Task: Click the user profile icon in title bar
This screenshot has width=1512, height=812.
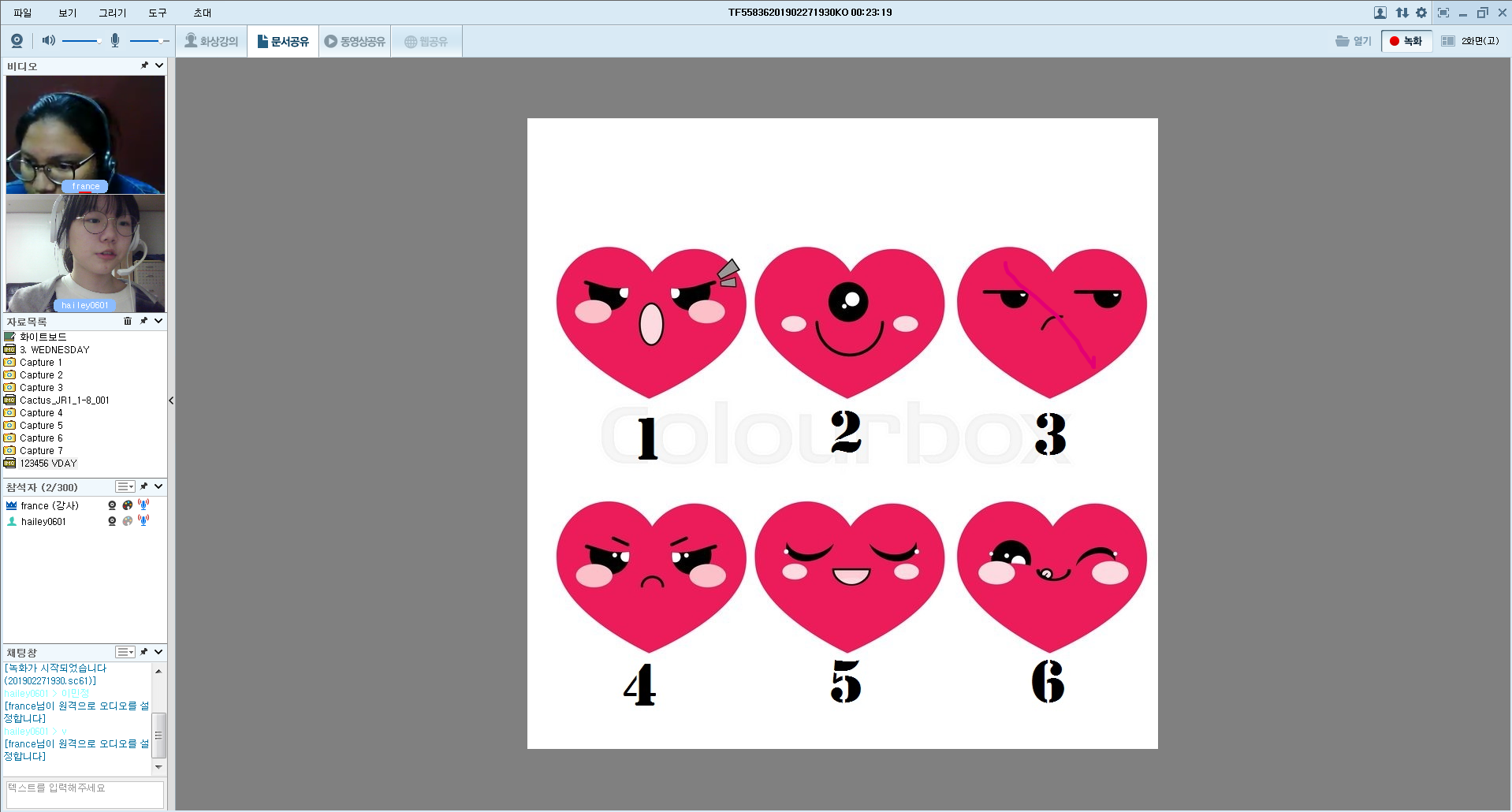Action: (1380, 13)
